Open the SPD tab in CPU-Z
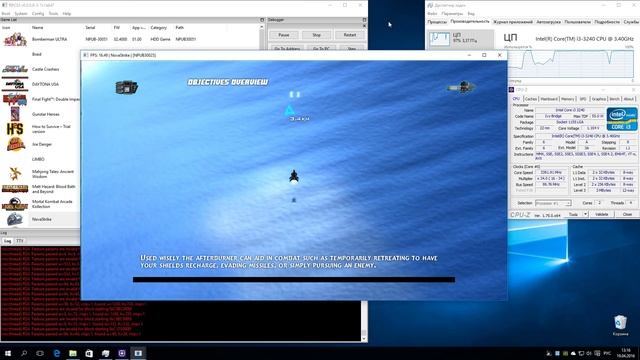 (582, 99)
